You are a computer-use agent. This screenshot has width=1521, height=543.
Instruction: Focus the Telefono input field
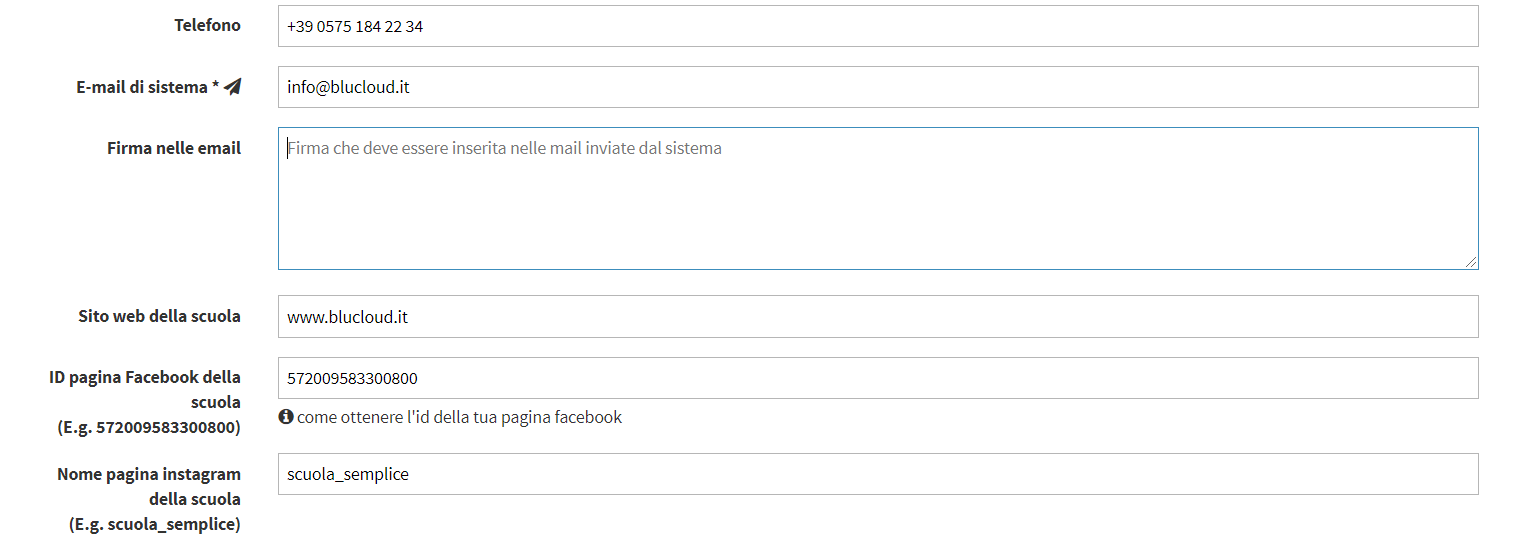878,26
